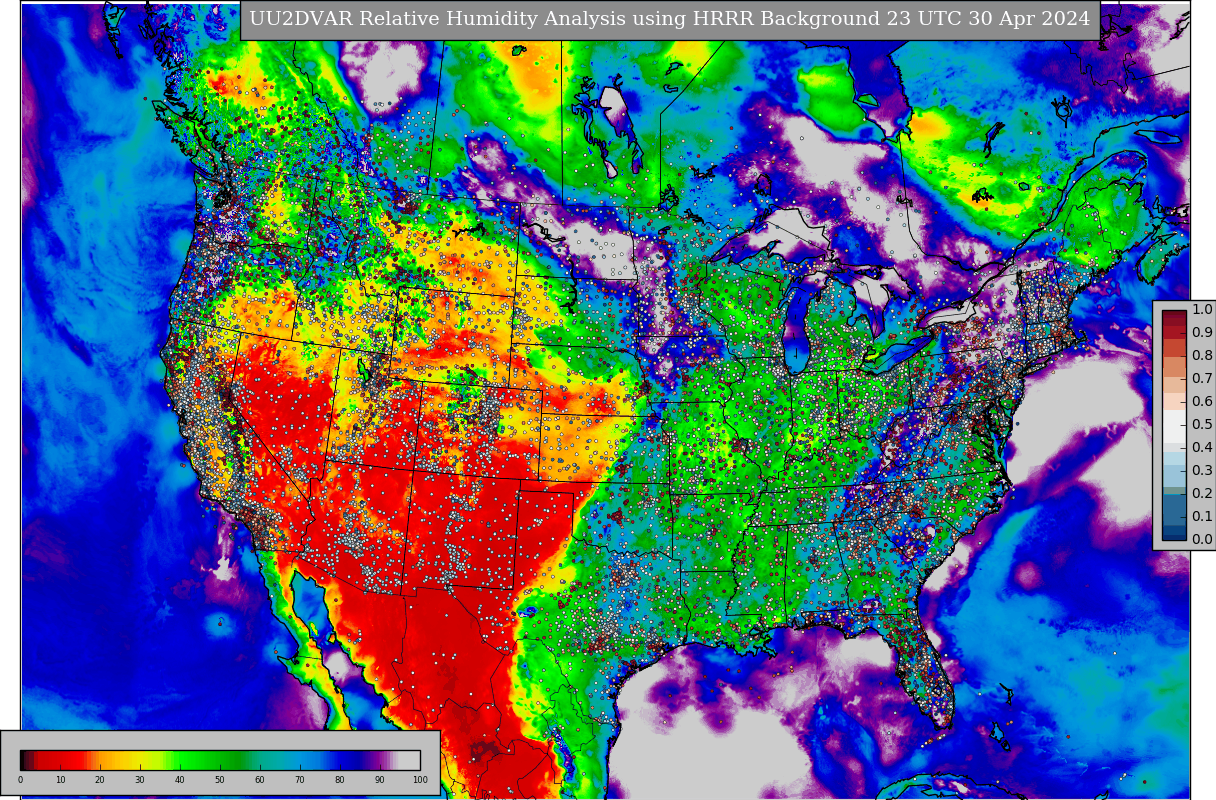Image resolution: width=1216 pixels, height=800 pixels.
Task: Select the 0.4 label on right colorbar
Action: (x=1202, y=448)
